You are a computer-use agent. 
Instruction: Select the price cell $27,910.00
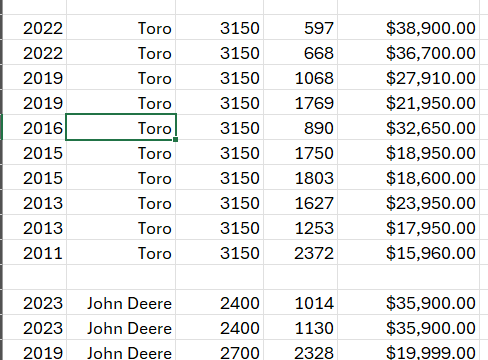[408, 77]
